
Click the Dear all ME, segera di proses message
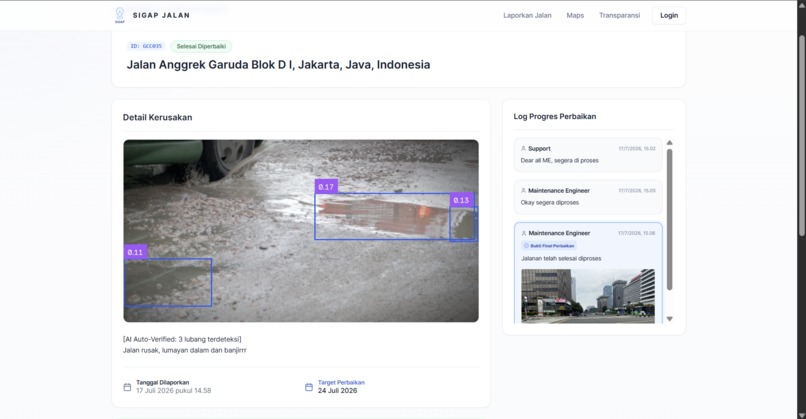(559, 160)
